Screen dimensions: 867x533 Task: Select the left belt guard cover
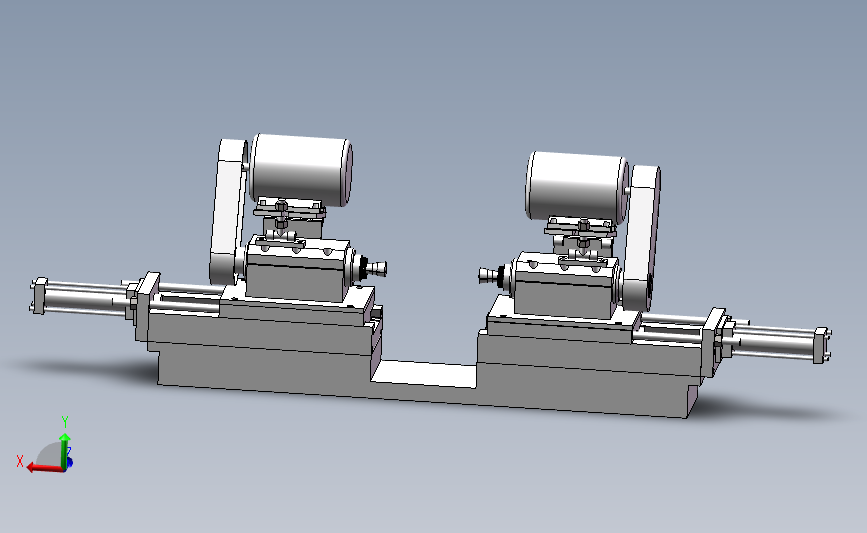(228, 213)
